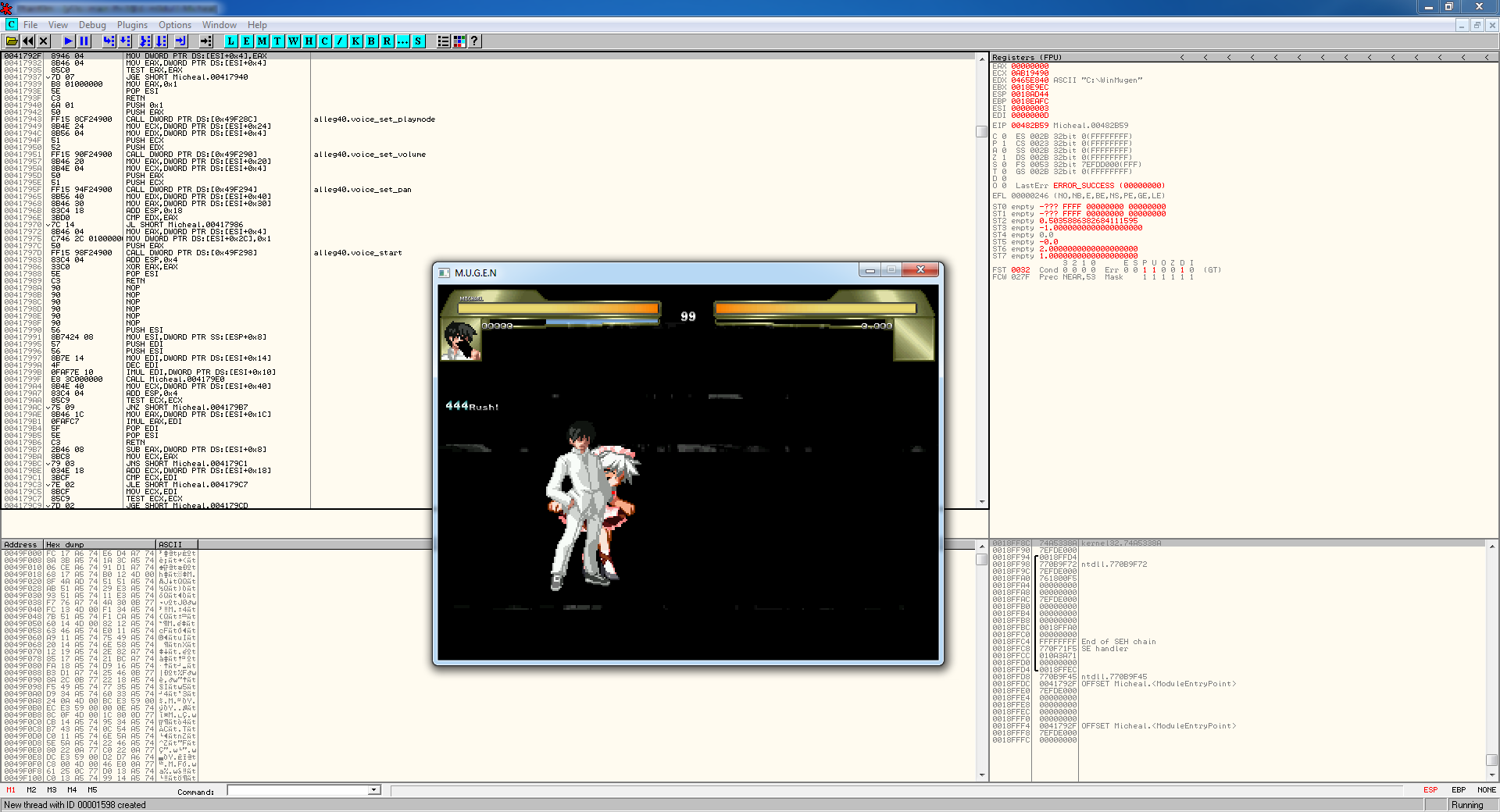Click M.U.G.E.N window title bar icon
Screen dimensions: 1500x812
point(445,272)
